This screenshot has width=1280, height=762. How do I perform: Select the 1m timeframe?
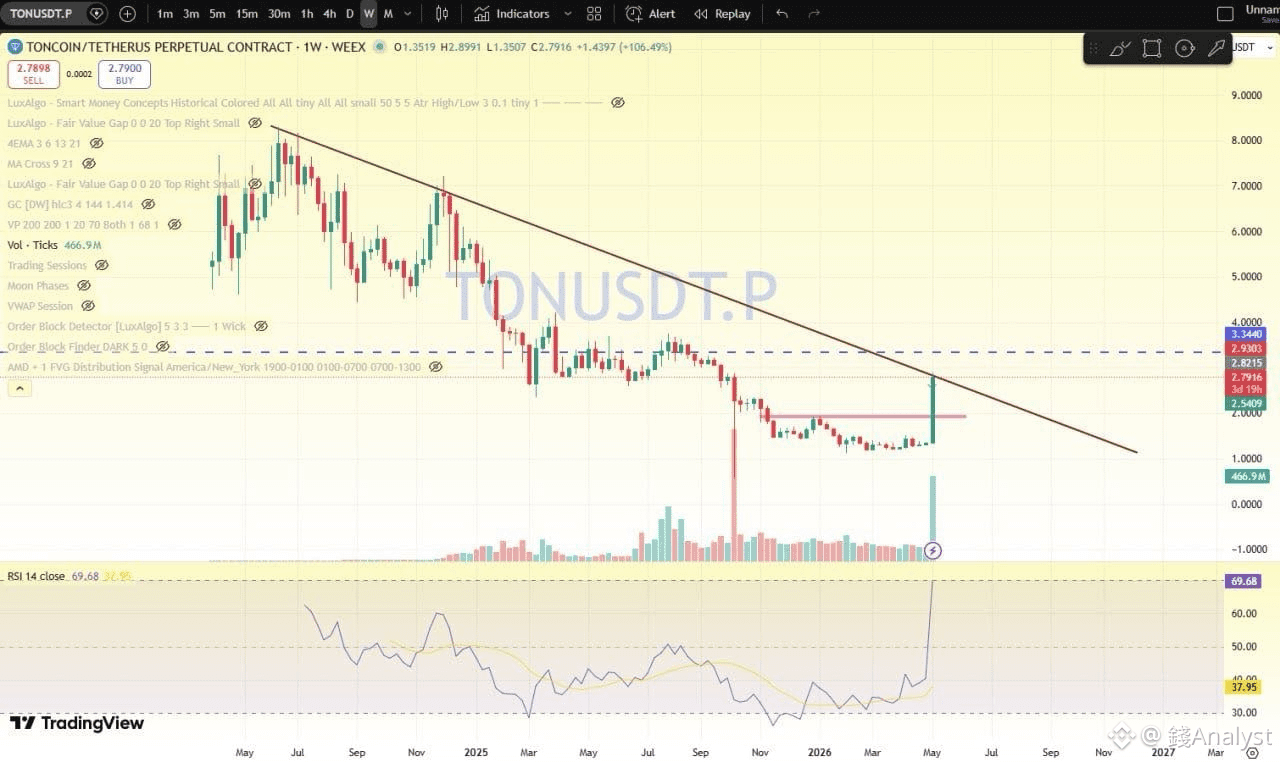coord(165,14)
